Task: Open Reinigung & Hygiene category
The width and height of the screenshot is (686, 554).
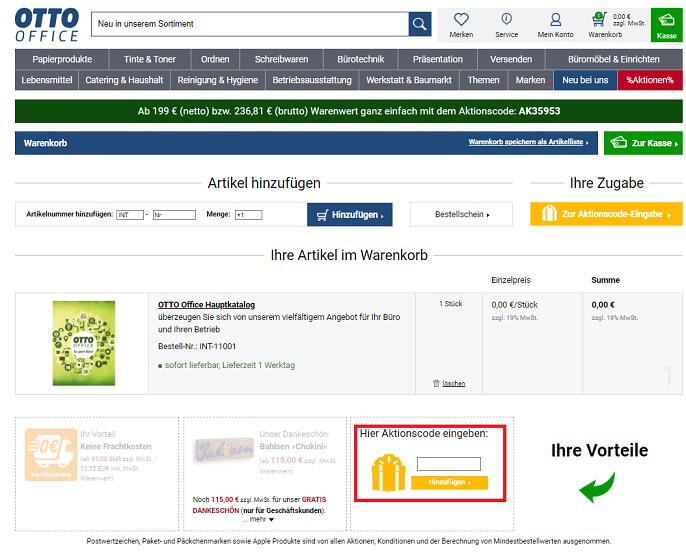Action: pyautogui.click(x=217, y=80)
